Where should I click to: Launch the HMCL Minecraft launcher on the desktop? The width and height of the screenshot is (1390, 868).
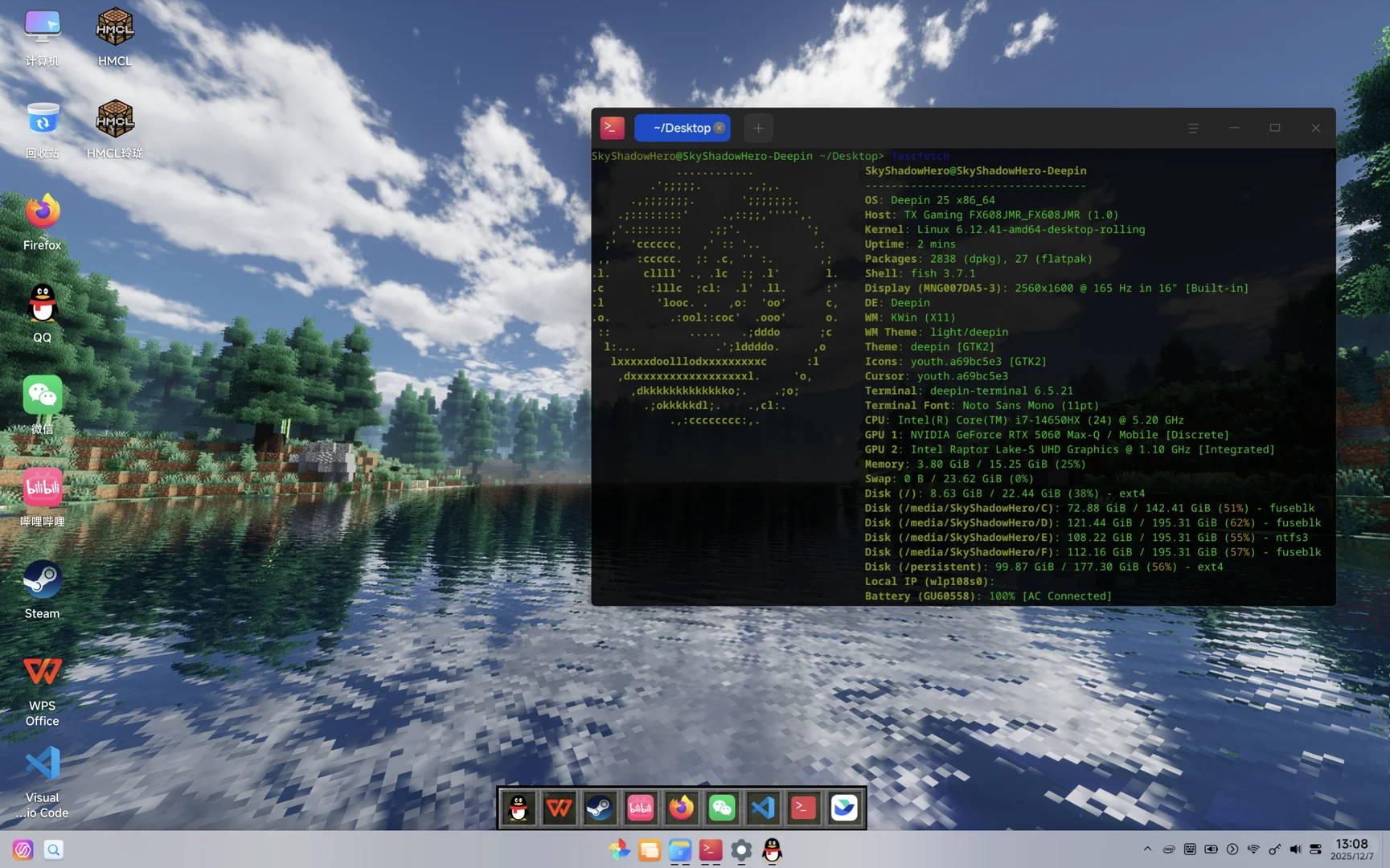click(114, 27)
